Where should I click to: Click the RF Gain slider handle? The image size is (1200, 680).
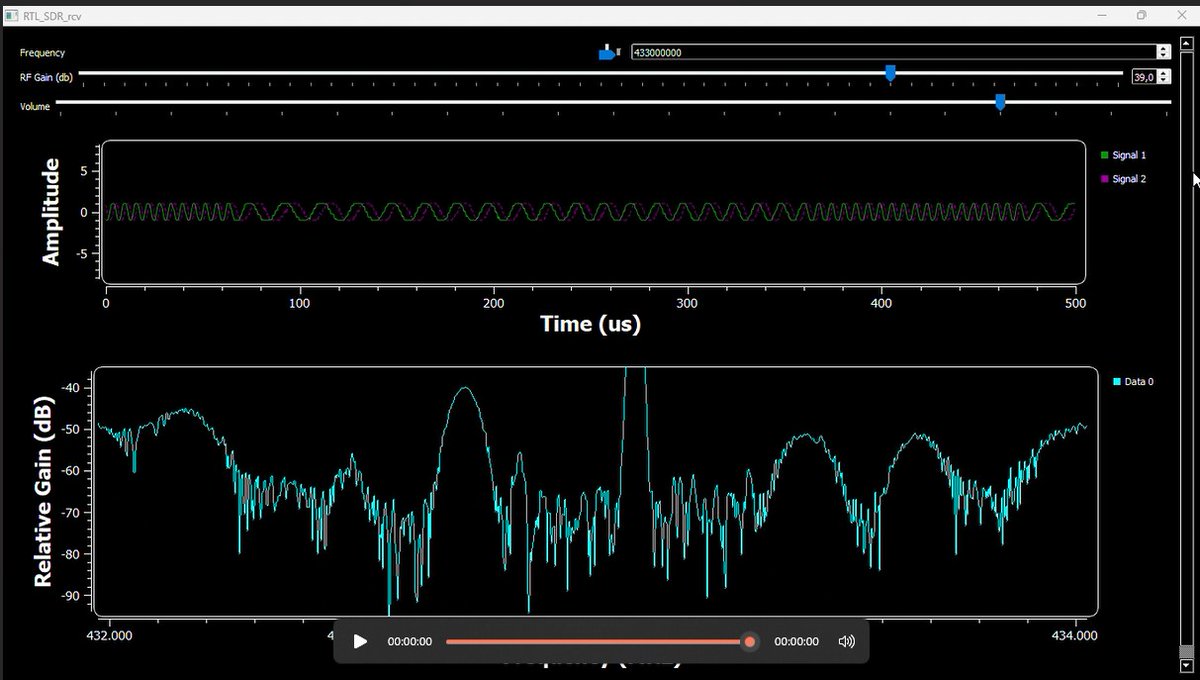coord(890,73)
